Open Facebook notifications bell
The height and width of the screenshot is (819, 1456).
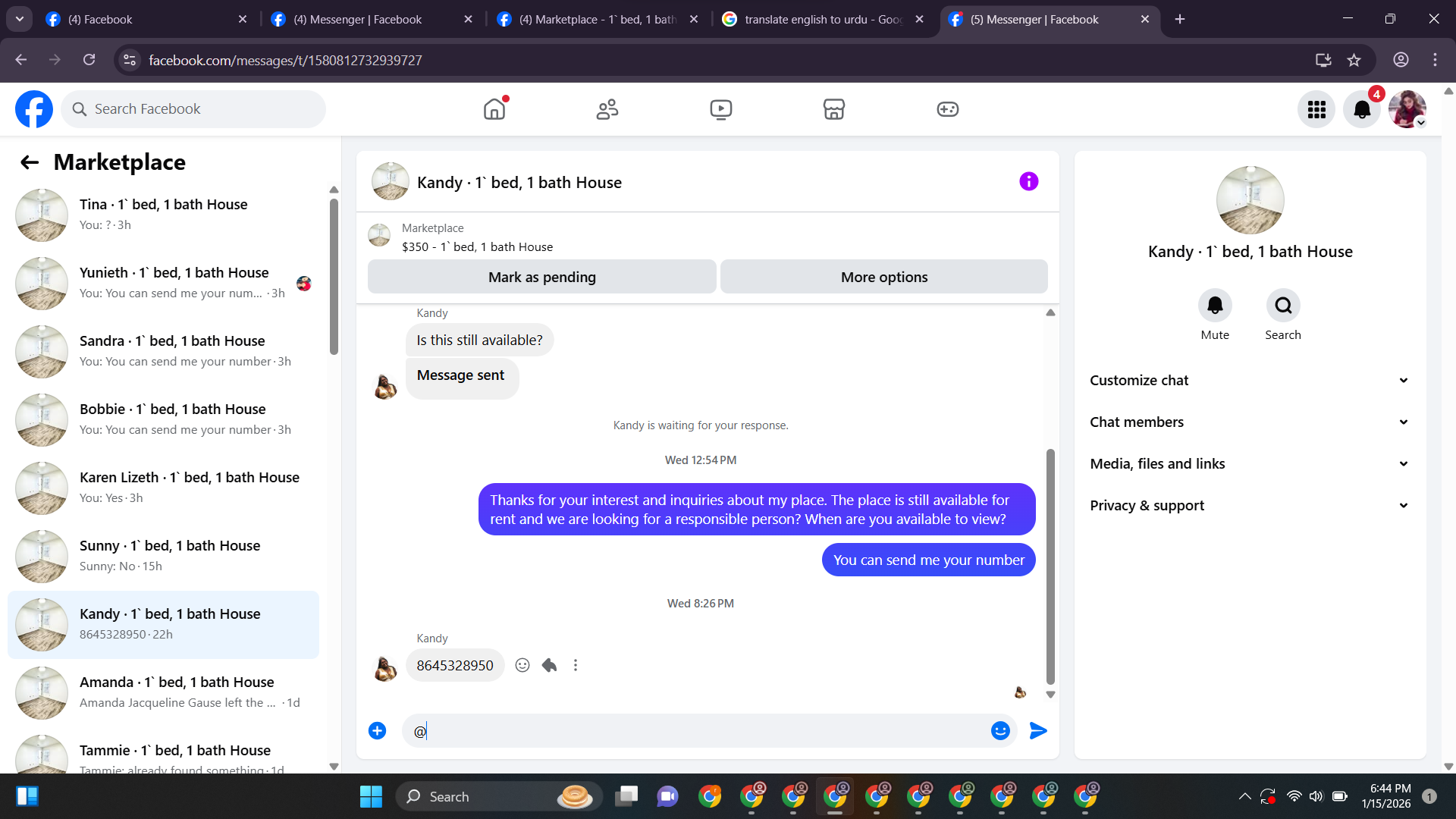(1361, 109)
